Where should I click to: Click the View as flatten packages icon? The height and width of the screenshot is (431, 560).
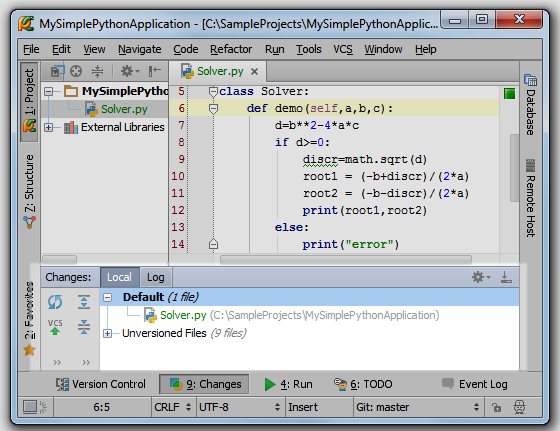[x=56, y=71]
